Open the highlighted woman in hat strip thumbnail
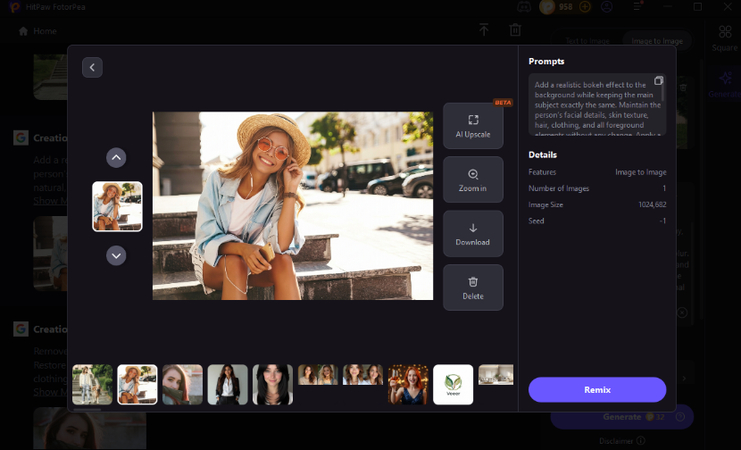This screenshot has width=741, height=450. tap(138, 384)
